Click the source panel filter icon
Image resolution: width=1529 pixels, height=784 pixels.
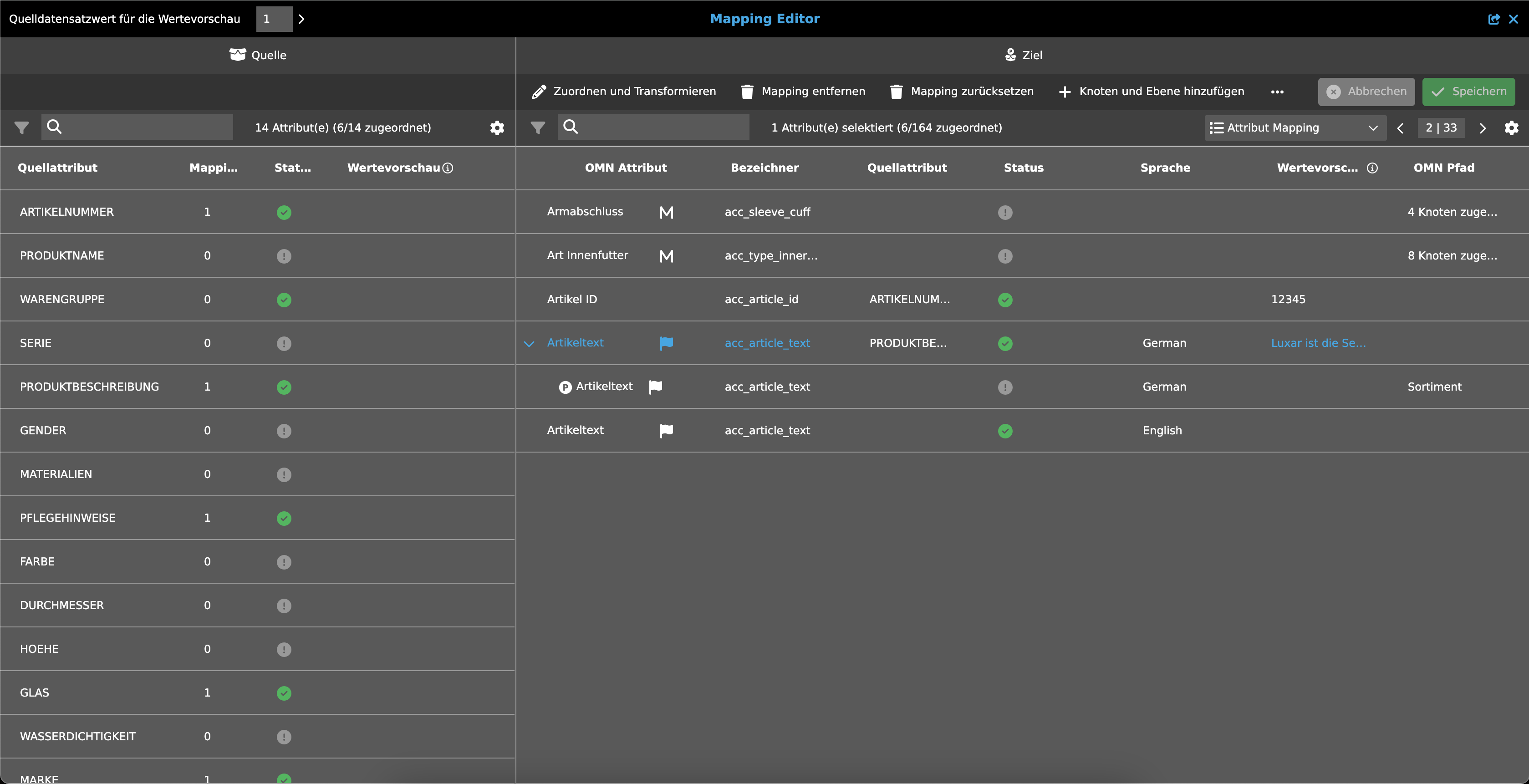coord(21,127)
